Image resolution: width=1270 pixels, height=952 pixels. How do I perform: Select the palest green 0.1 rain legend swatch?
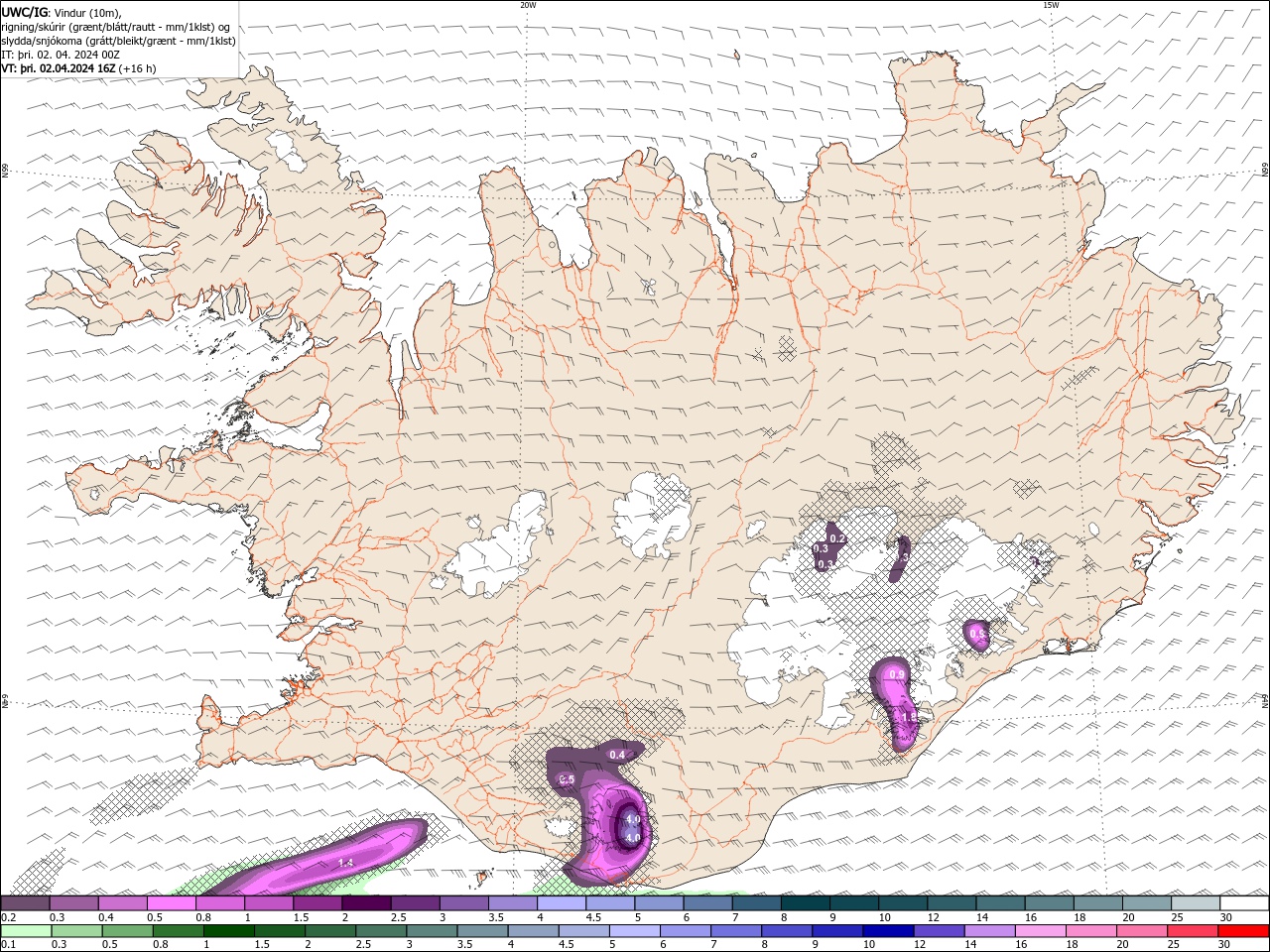tap(26, 931)
